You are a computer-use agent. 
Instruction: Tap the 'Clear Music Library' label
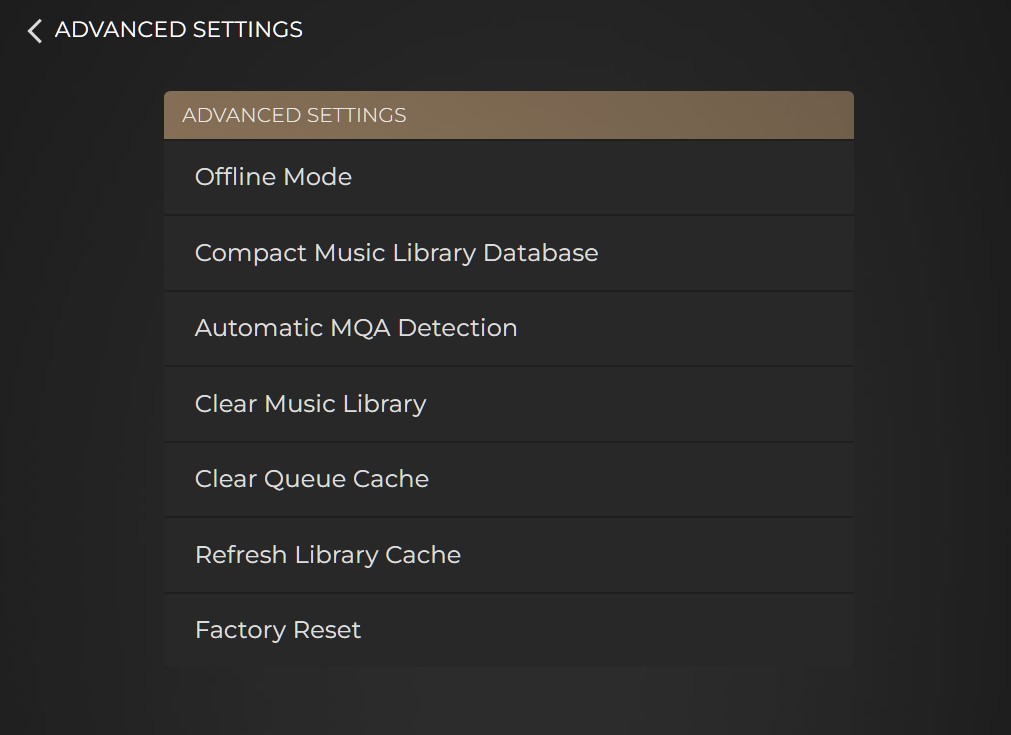pos(310,404)
